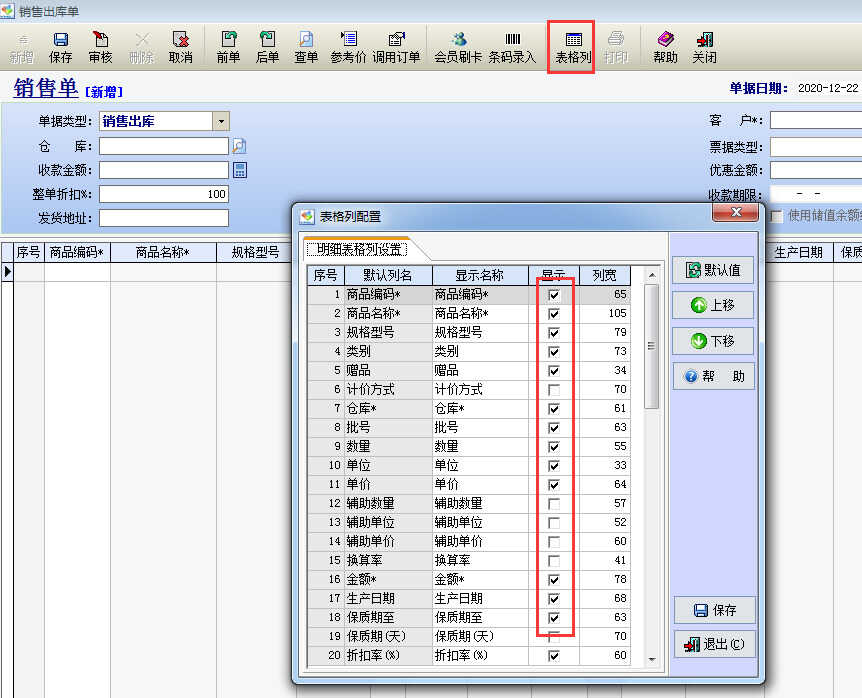Screen dimensions: 862x698
Task: Enable display for 计价方式 row
Action: click(554, 390)
